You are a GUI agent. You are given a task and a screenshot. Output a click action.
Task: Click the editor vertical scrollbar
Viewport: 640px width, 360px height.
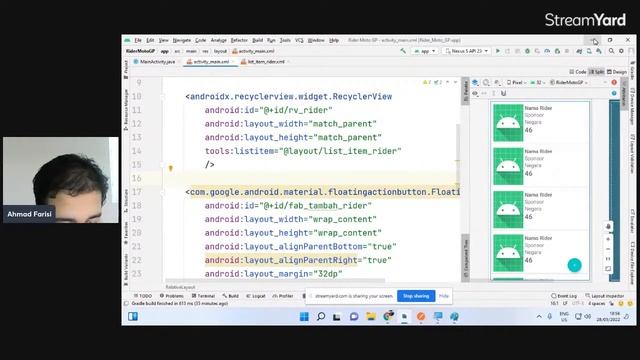[458, 155]
